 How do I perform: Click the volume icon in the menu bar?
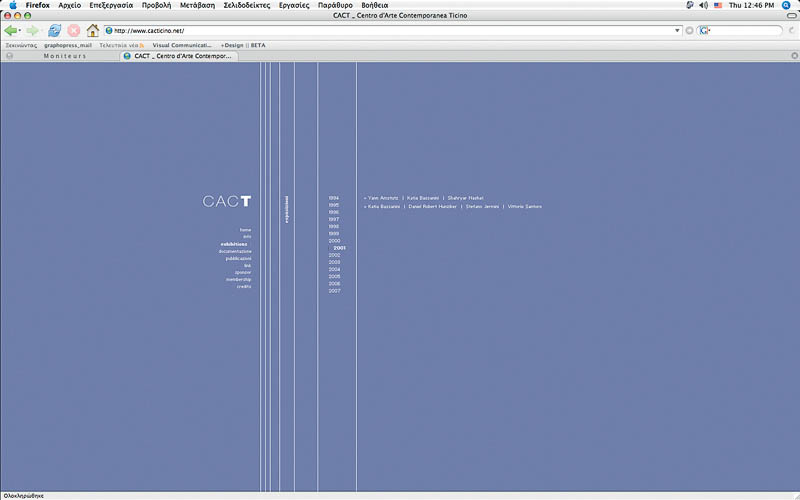coord(704,5)
